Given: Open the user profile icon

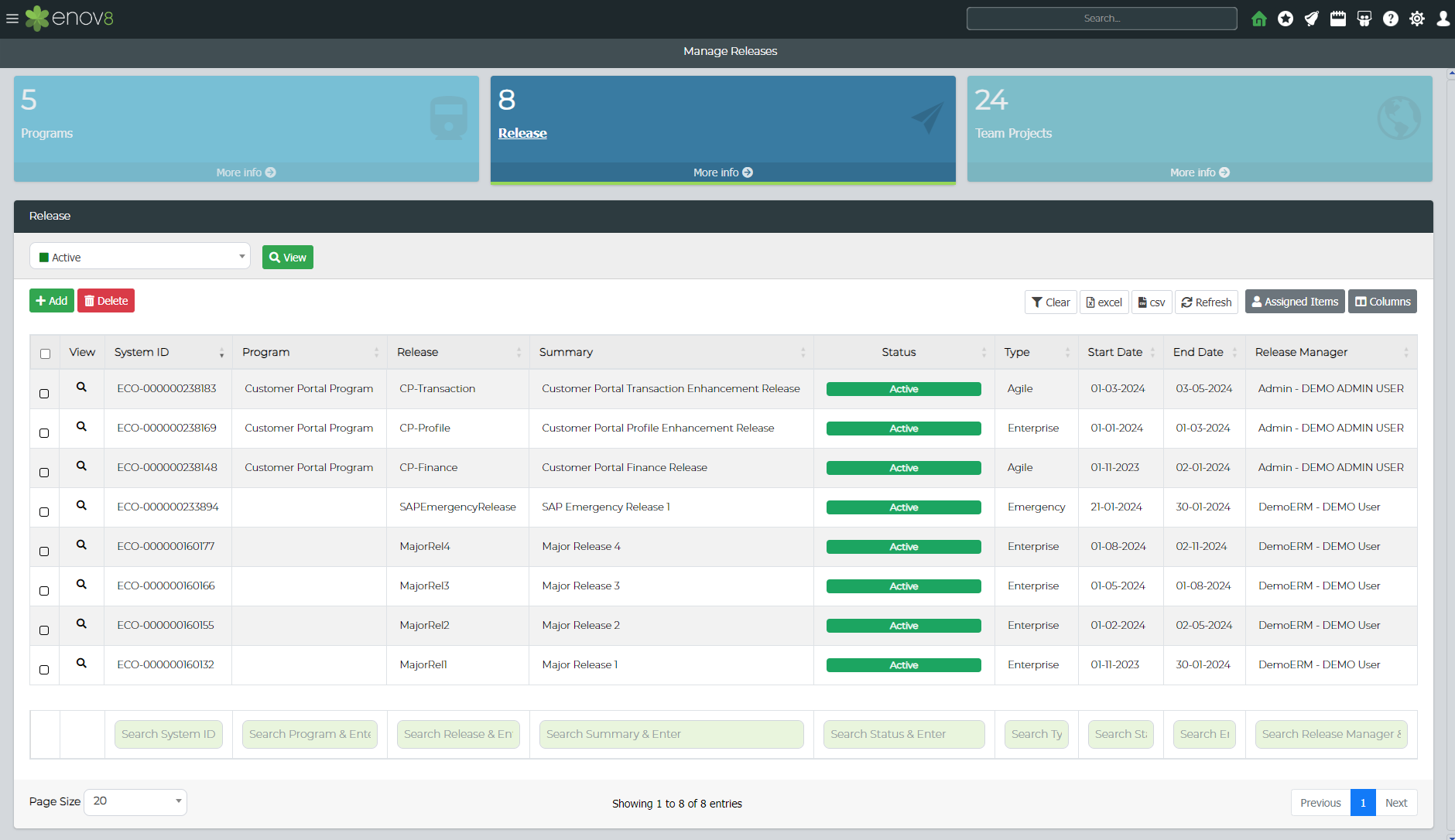Looking at the screenshot, I should pyautogui.click(x=1443, y=19).
